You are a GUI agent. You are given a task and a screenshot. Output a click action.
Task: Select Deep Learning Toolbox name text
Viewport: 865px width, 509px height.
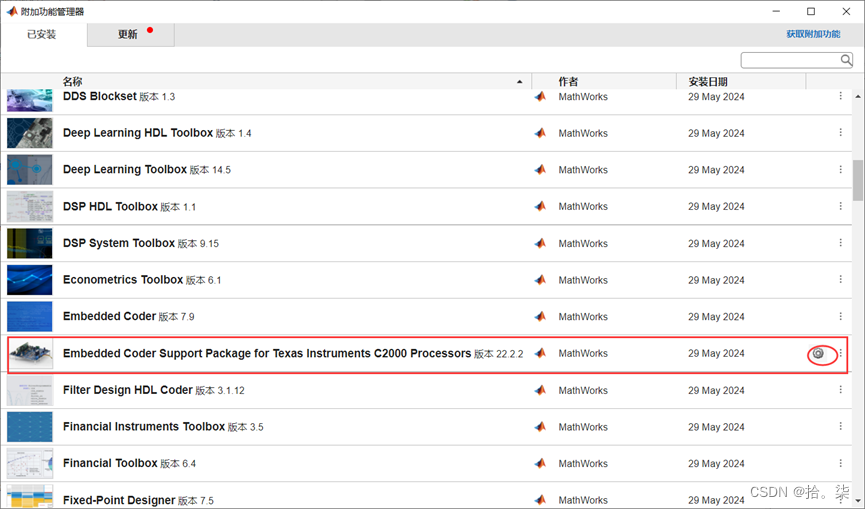125,169
